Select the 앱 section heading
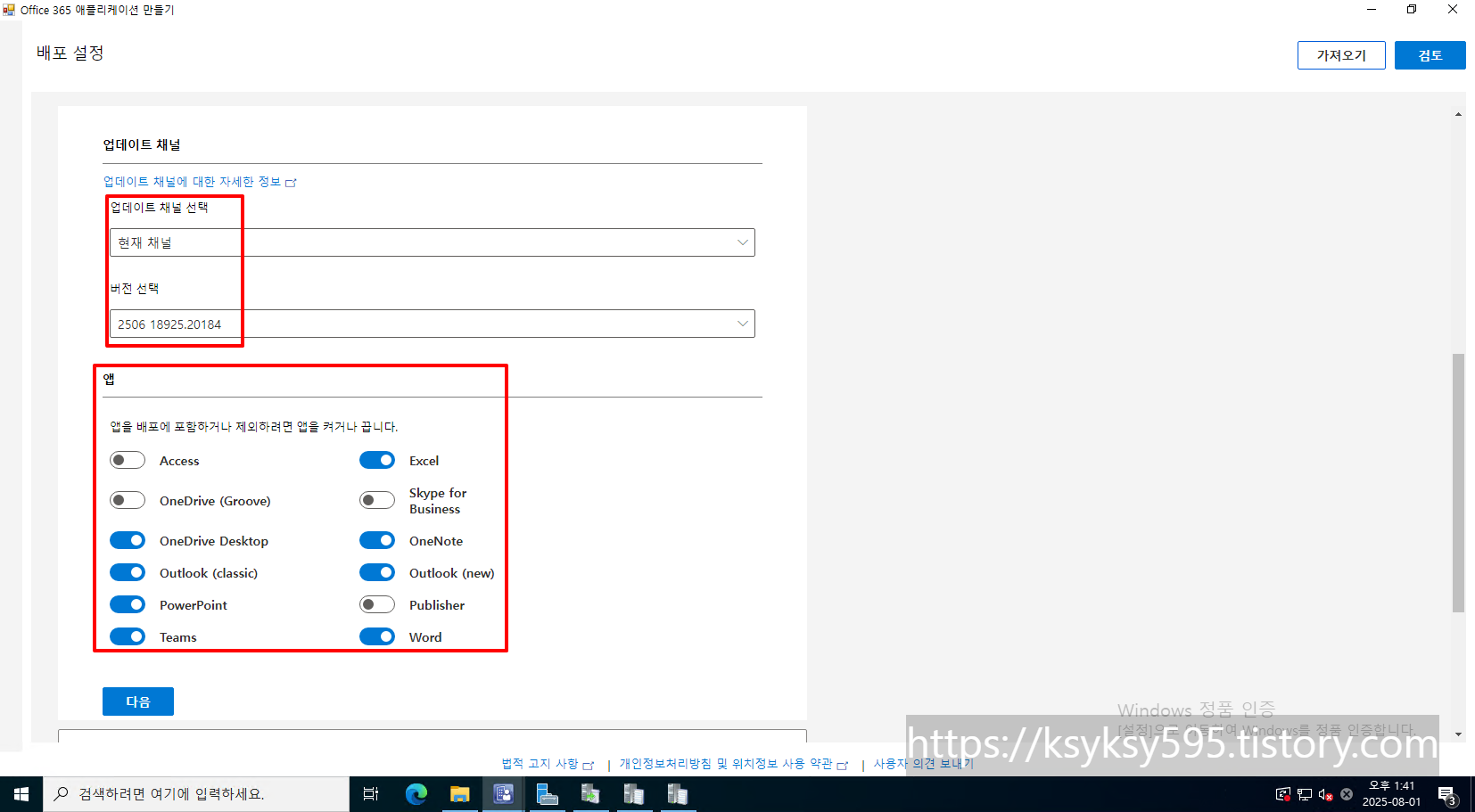This screenshot has width=1475, height=812. pos(109,379)
